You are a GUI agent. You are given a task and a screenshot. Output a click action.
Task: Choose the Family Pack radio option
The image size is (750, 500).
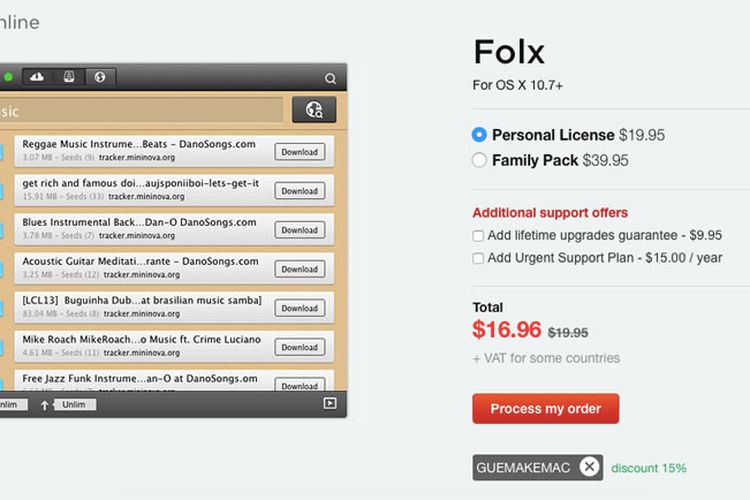point(479,160)
